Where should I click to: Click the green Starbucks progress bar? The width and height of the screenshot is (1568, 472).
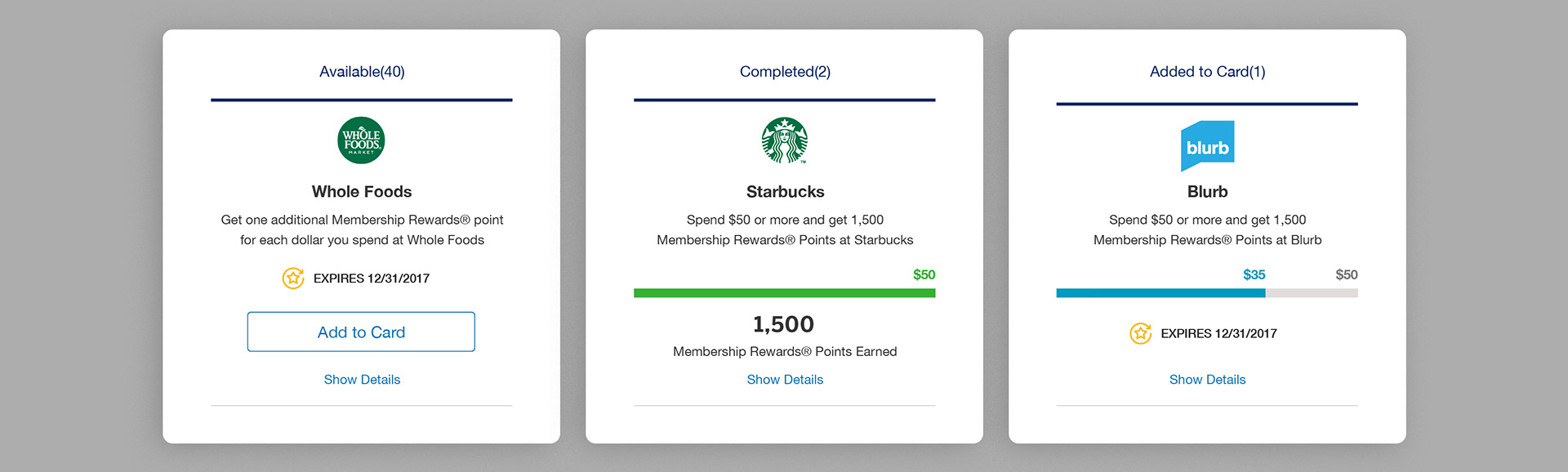pos(784,293)
